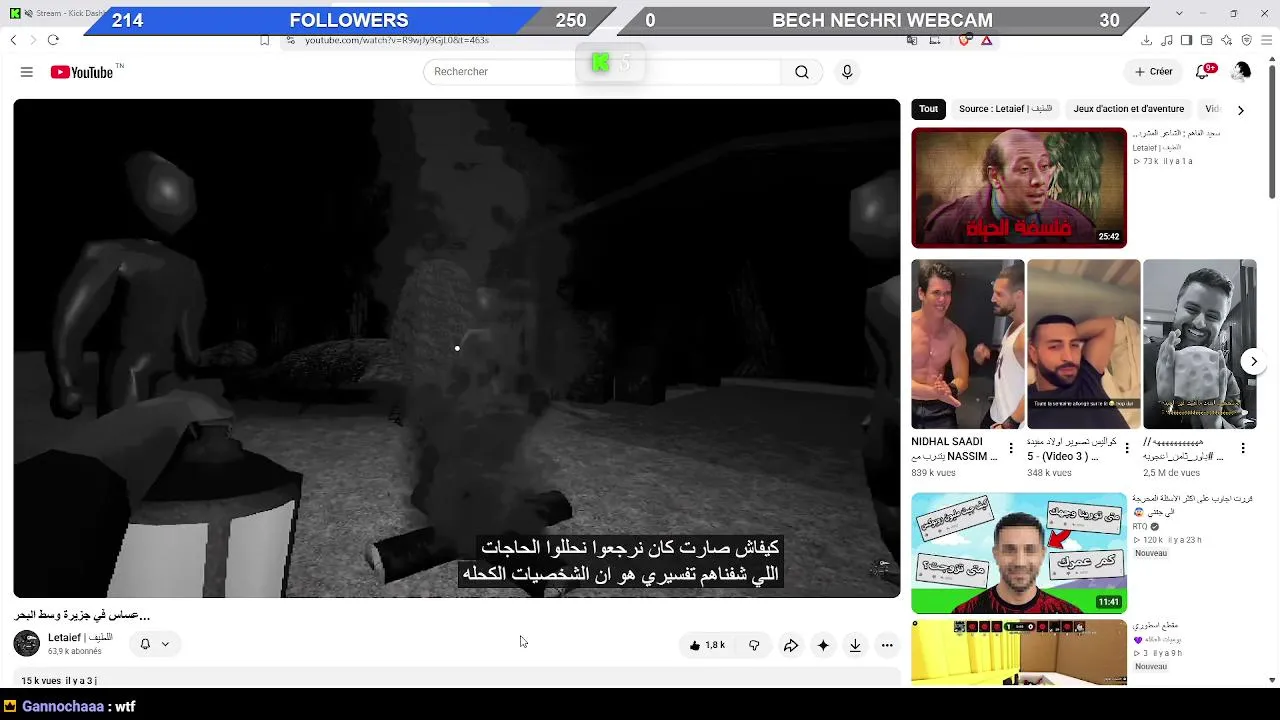Open the Letaief channel name link

pos(80,637)
